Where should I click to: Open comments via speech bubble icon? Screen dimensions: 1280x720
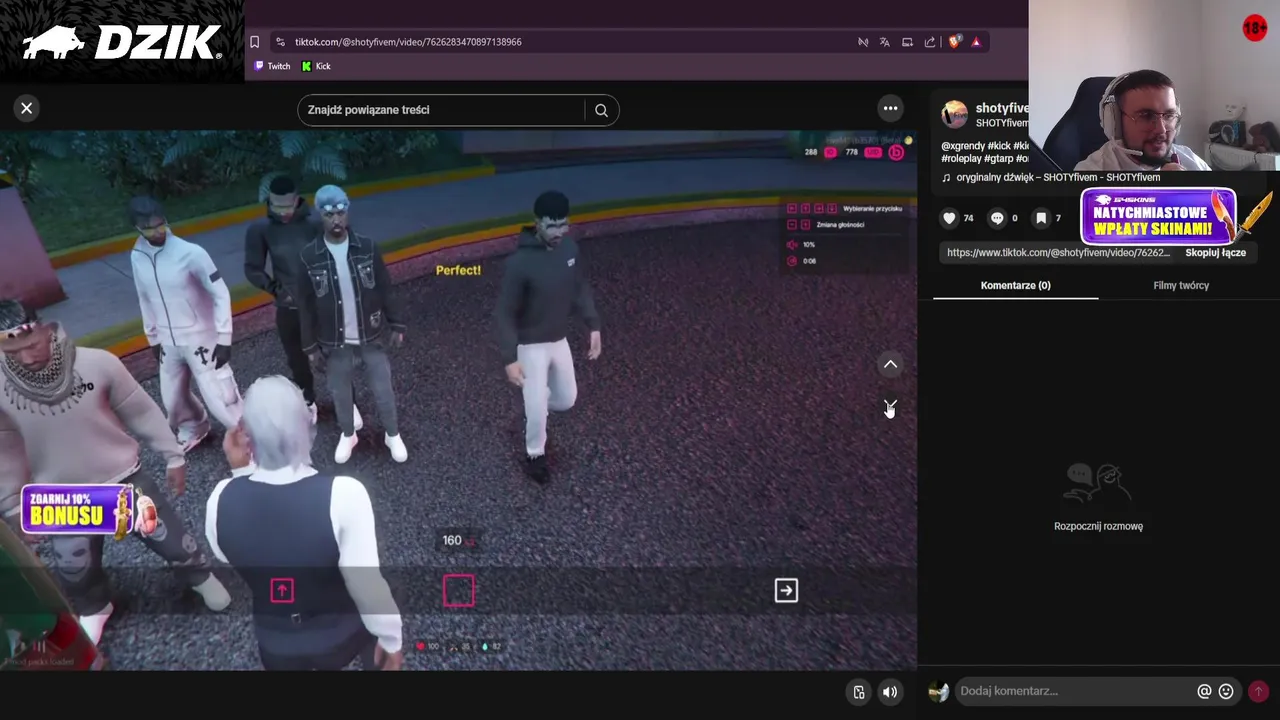(997, 218)
